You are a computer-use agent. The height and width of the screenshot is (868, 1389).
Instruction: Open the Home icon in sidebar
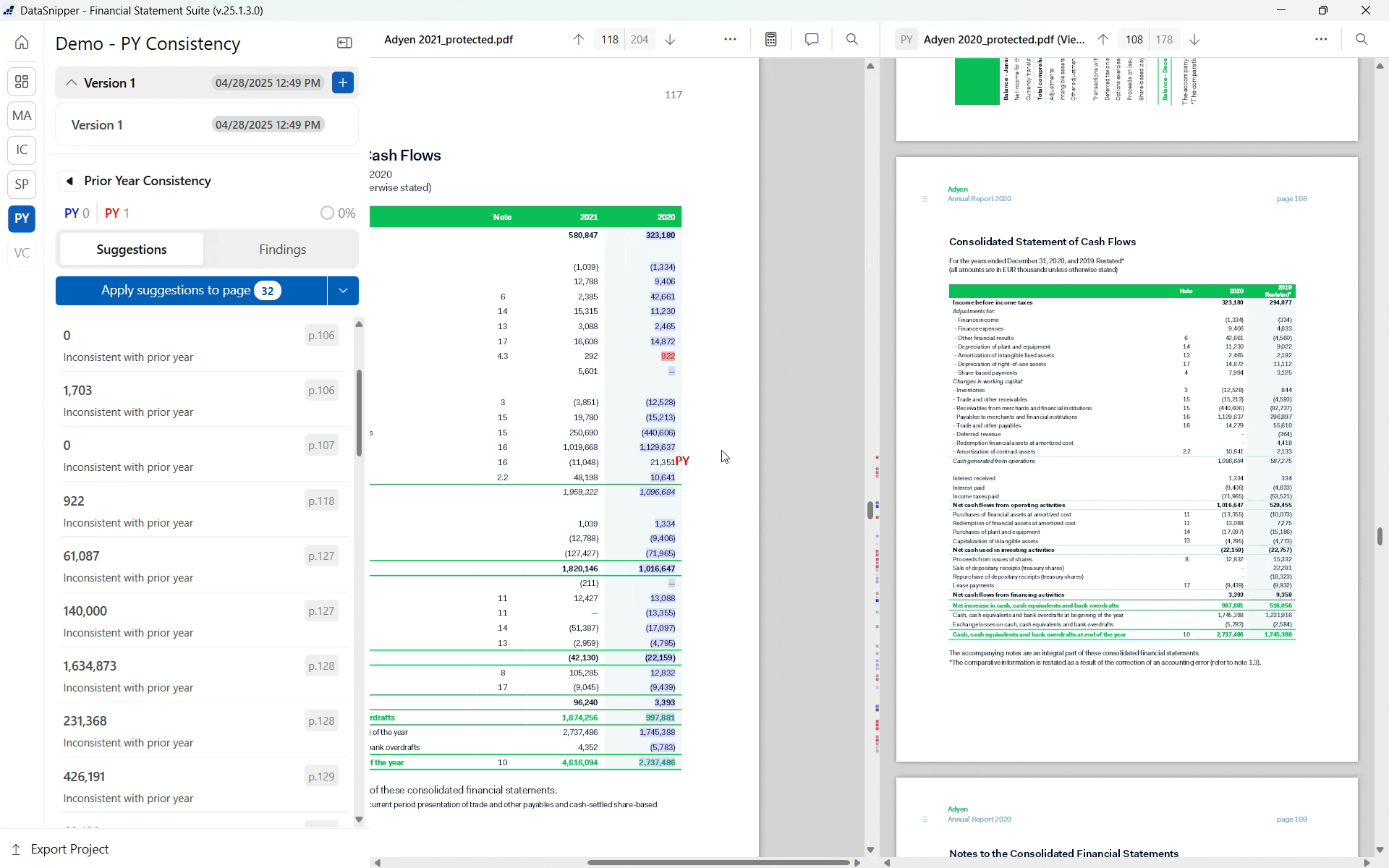click(22, 43)
